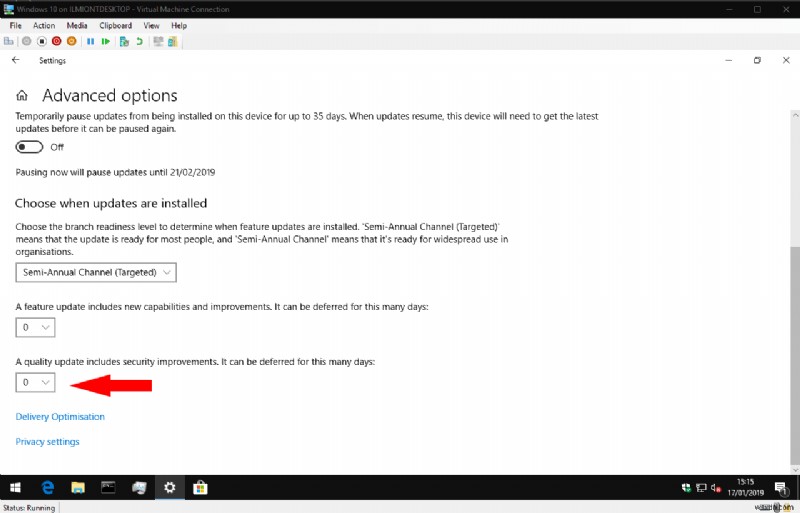This screenshot has width=800, height=513.
Task: Select the Settings gear on taskbar
Action: (169, 488)
